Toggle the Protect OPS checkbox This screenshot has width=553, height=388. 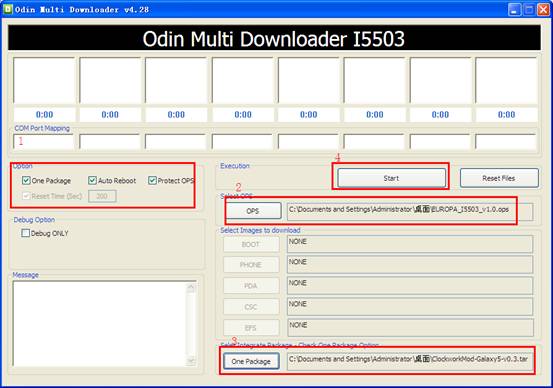pos(152,181)
